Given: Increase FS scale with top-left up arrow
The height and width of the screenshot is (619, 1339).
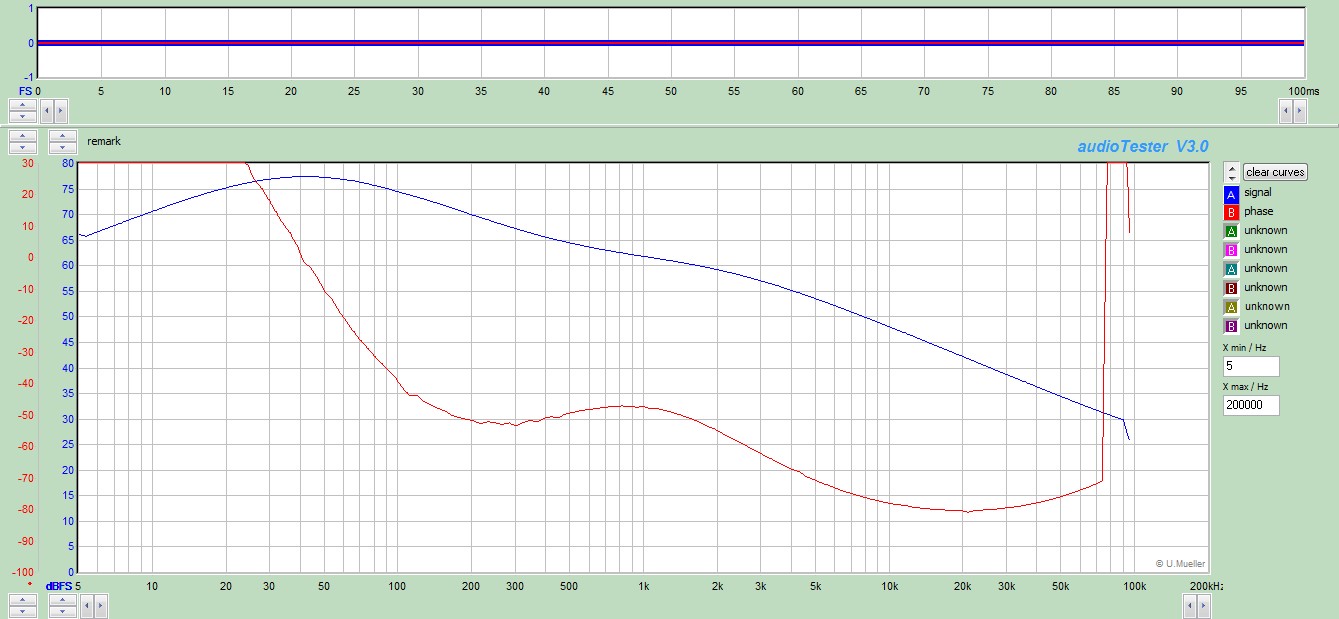Looking at the screenshot, I should click(22, 104).
